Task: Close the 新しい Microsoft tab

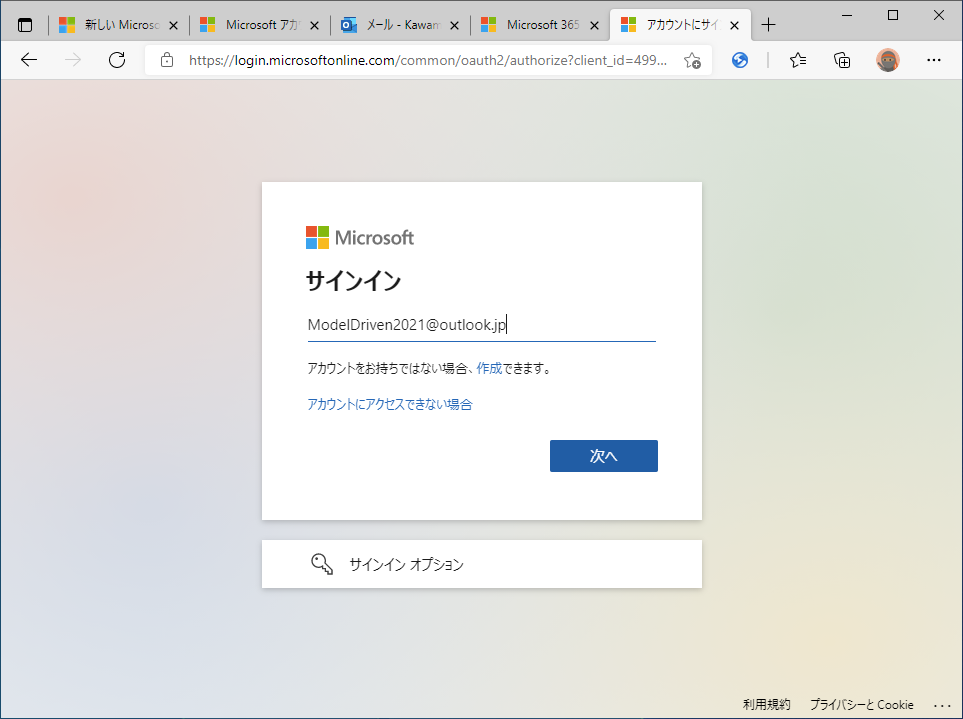Action: point(173,25)
